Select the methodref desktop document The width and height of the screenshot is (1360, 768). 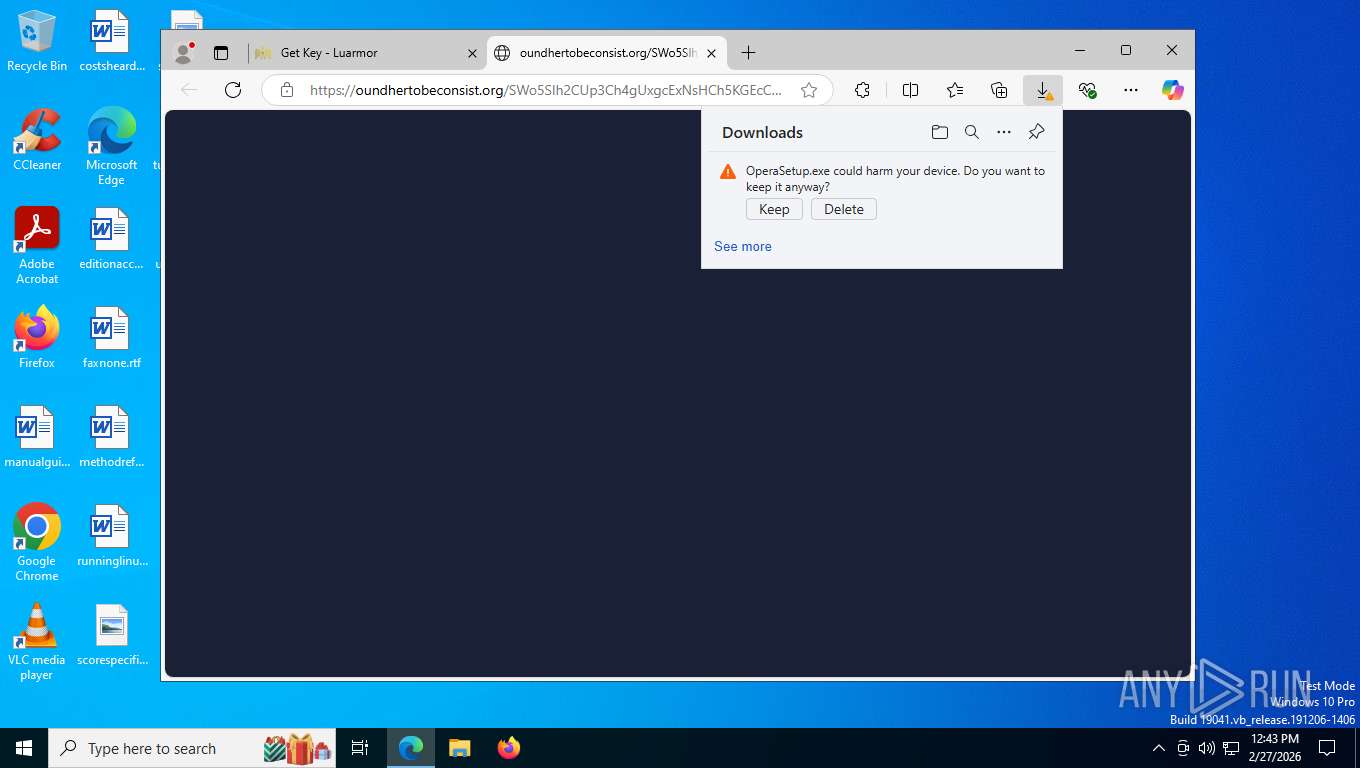click(111, 437)
